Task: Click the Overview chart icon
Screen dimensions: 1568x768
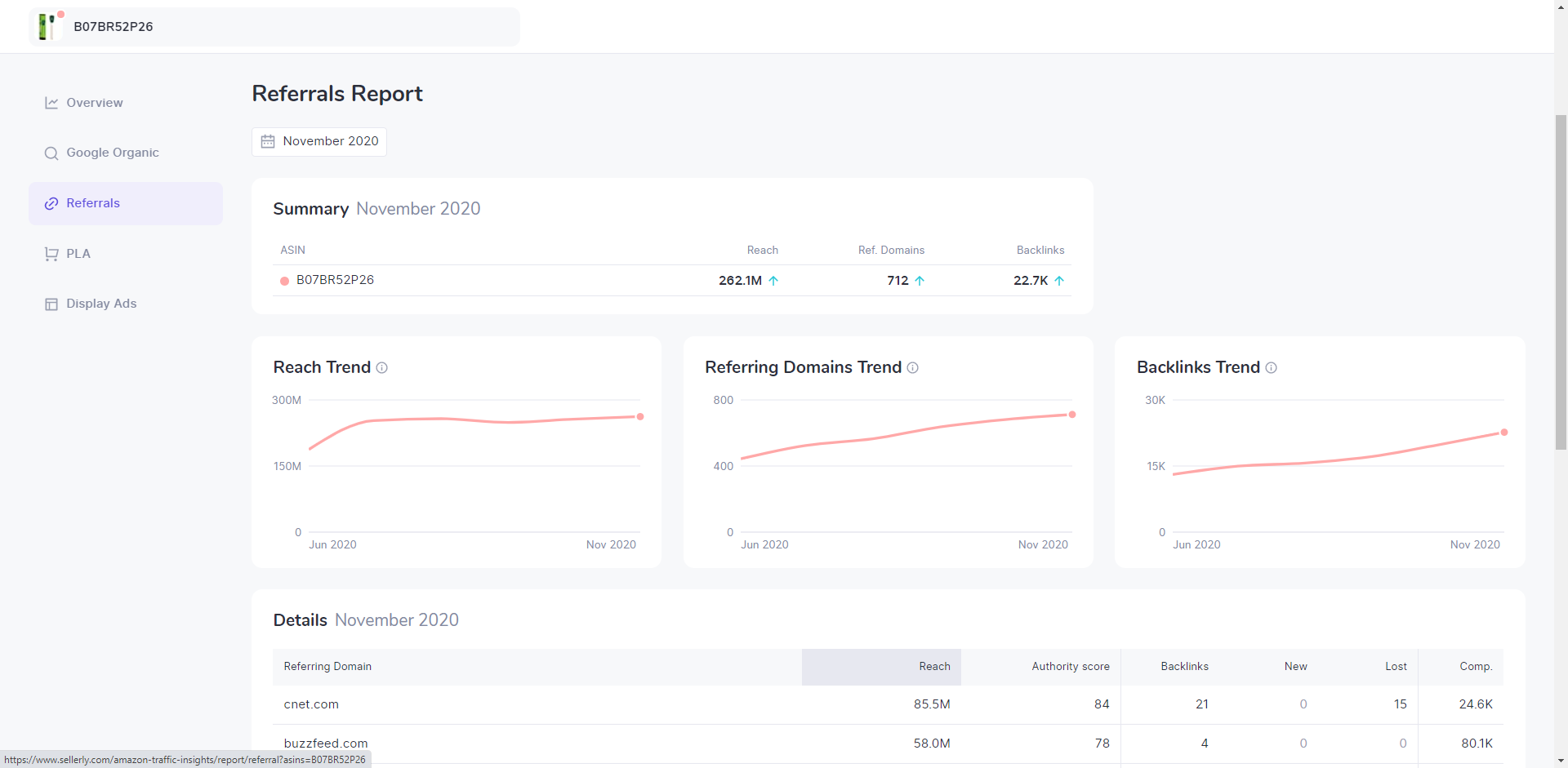Action: [x=51, y=103]
